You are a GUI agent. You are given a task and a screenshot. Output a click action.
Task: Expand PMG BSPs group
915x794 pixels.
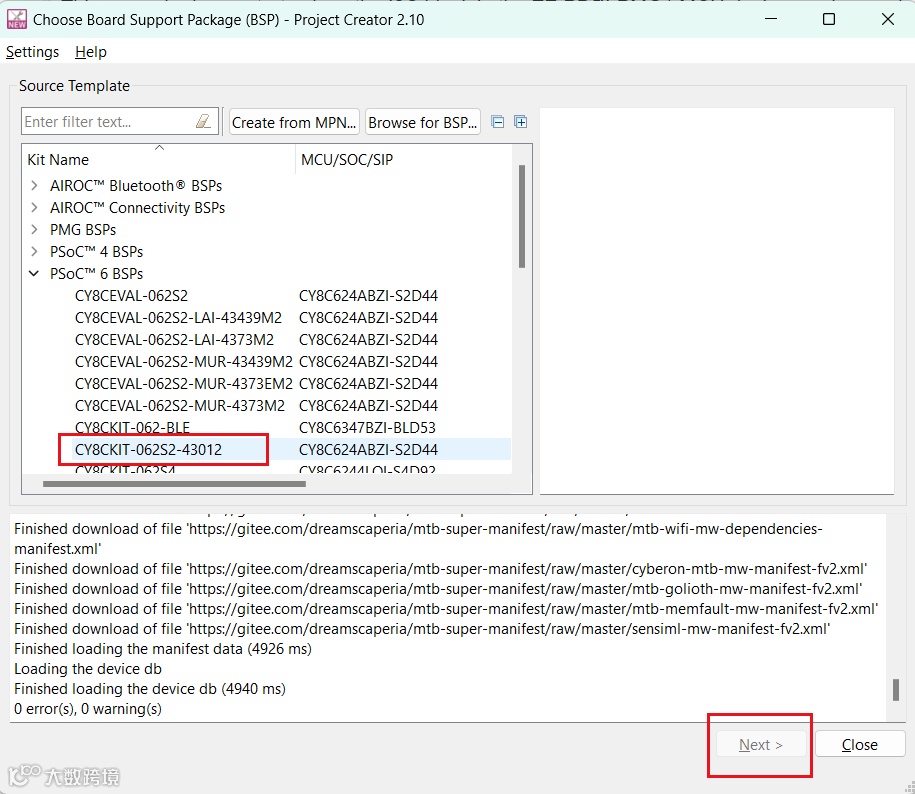tap(34, 229)
